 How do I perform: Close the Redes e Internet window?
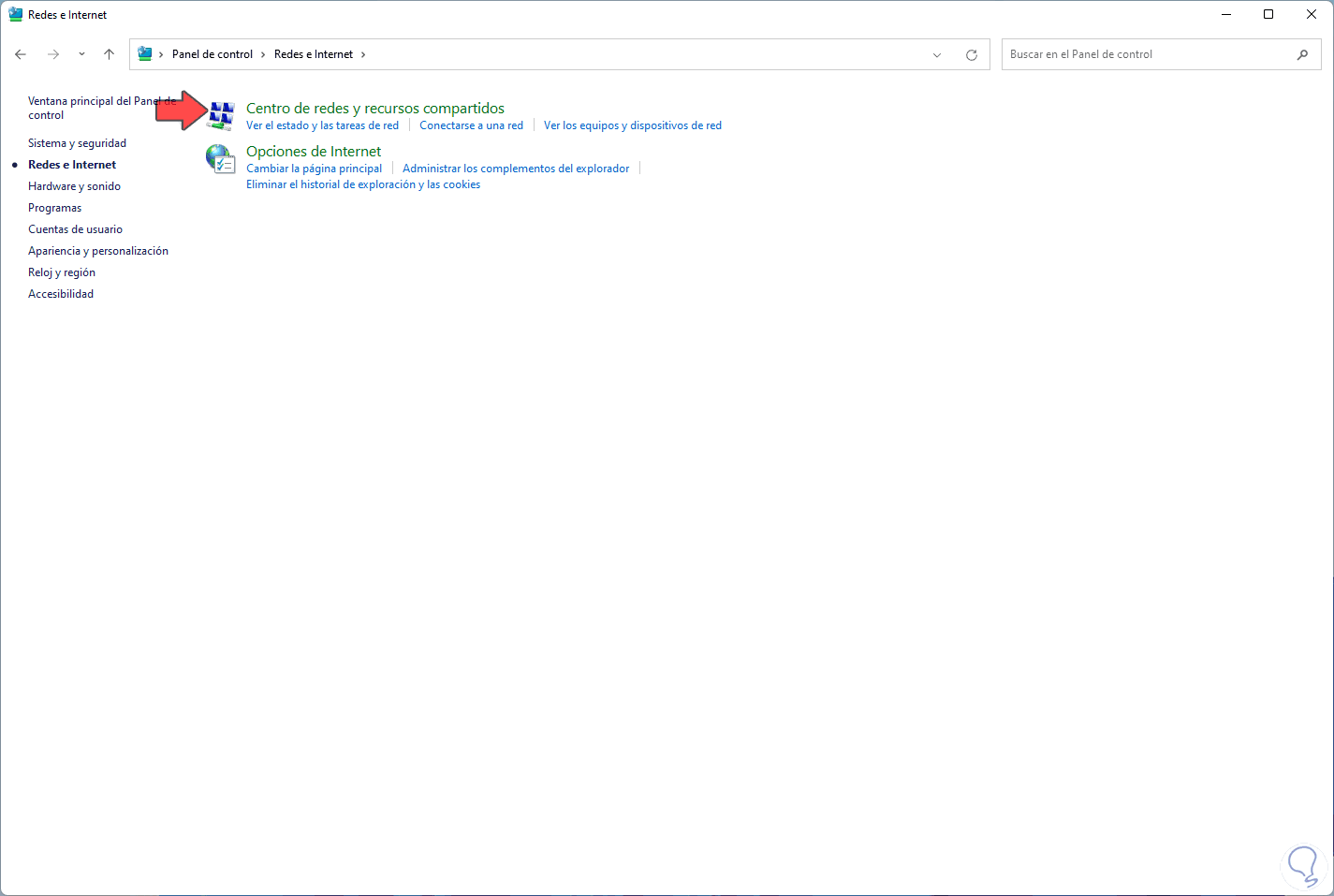1312,14
